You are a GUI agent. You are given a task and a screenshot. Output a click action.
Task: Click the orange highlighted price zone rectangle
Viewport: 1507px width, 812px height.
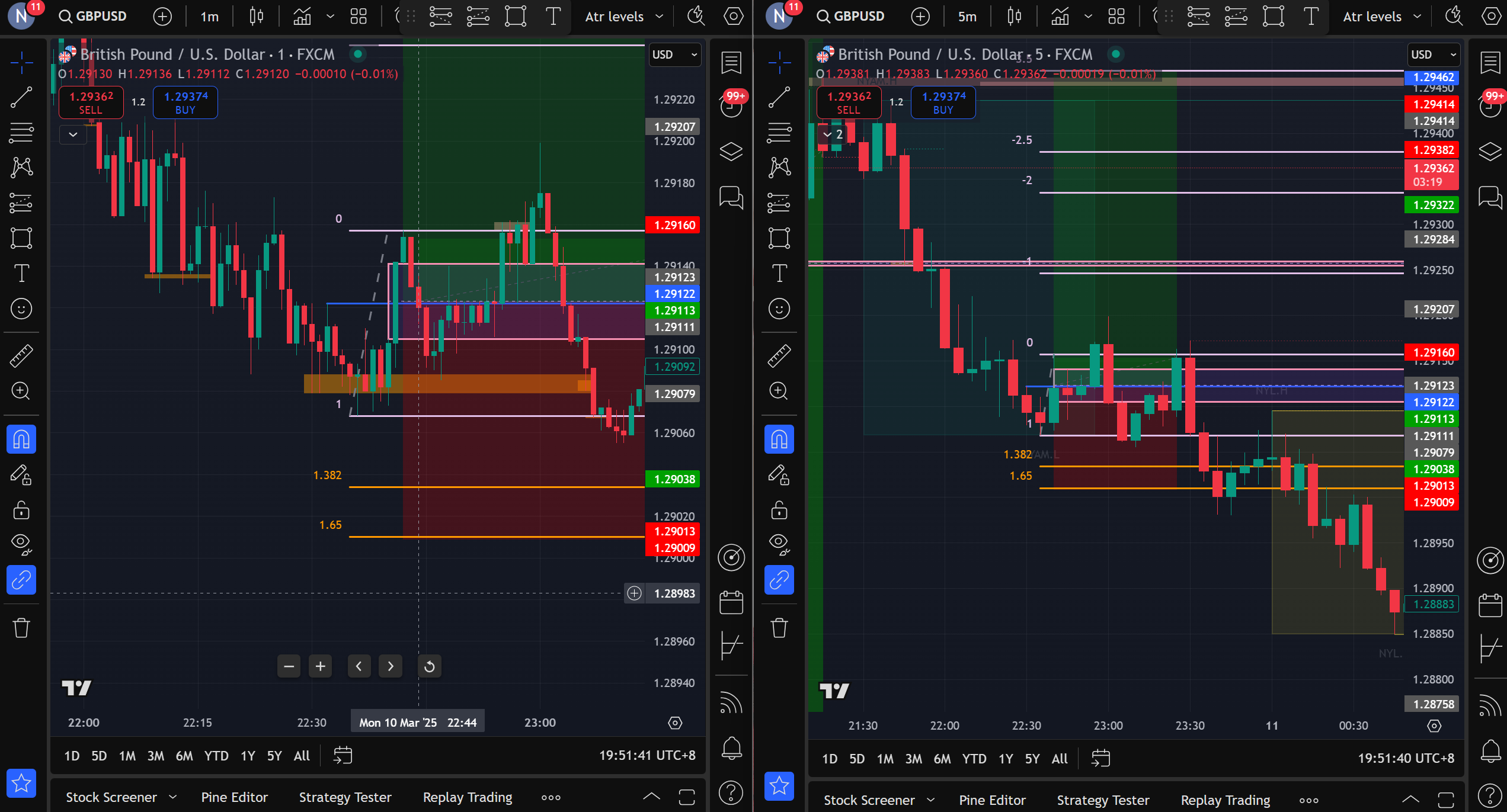point(474,384)
